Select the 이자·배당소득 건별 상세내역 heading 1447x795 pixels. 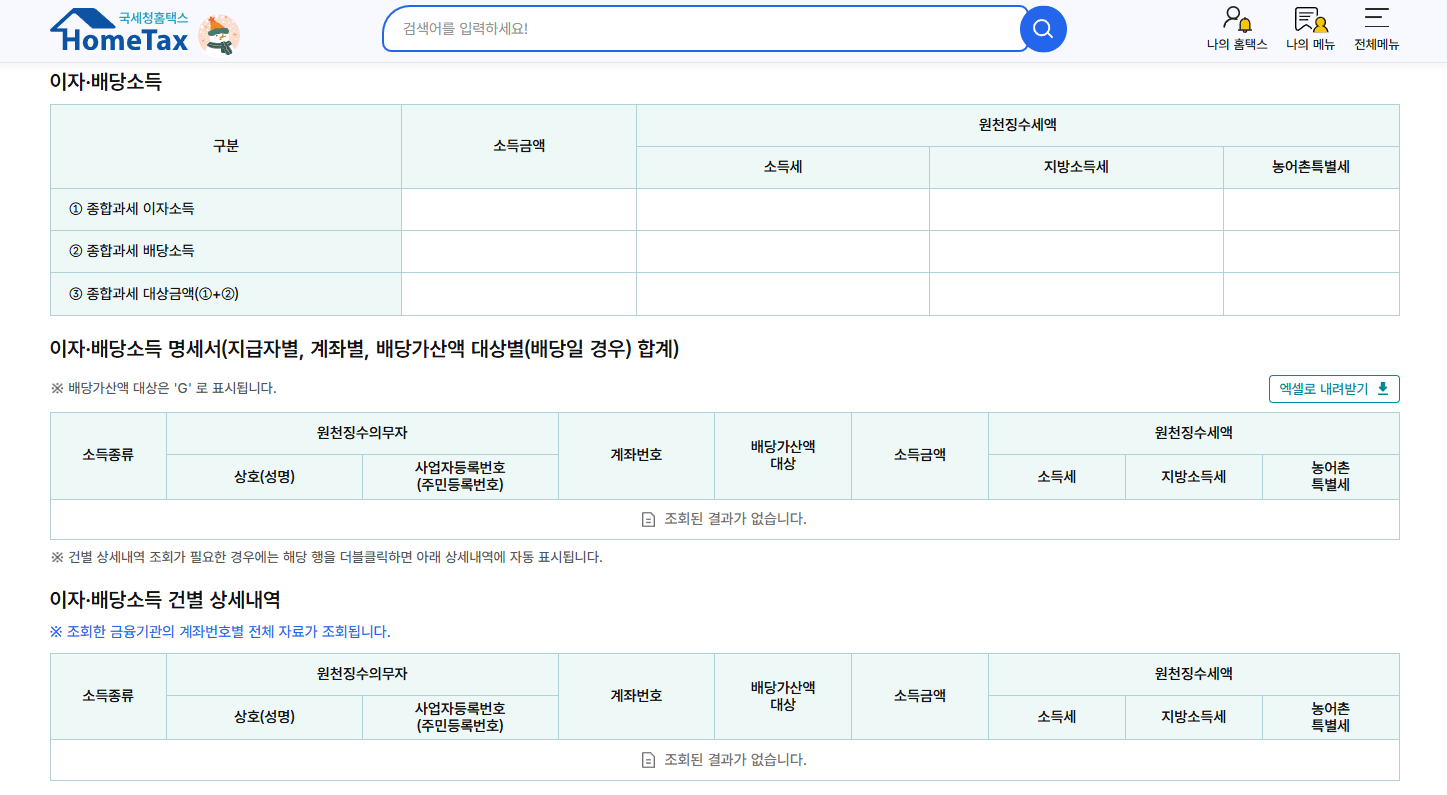point(165,600)
